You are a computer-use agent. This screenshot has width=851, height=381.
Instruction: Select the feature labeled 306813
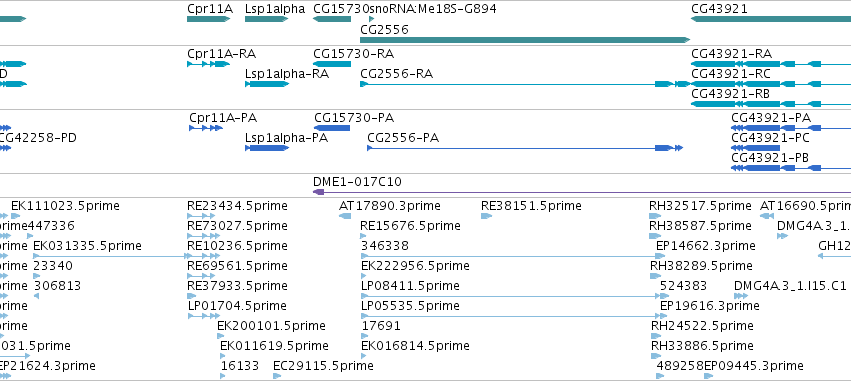click(58, 285)
